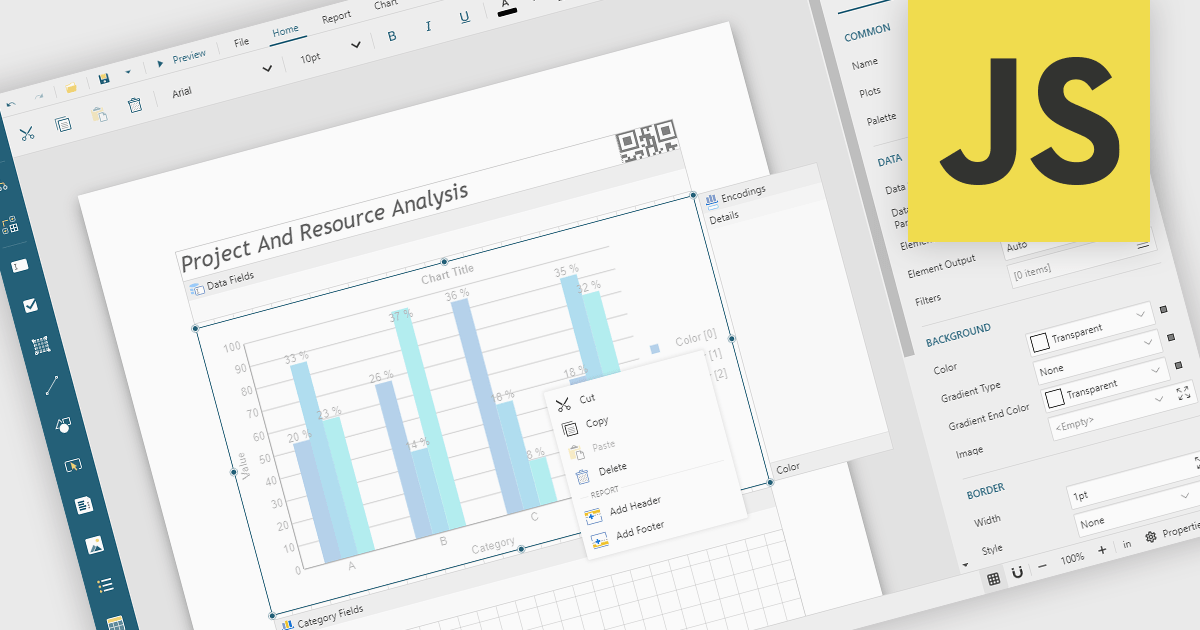Select the List tool in the sidebar
The image size is (1200, 630).
tap(105, 585)
